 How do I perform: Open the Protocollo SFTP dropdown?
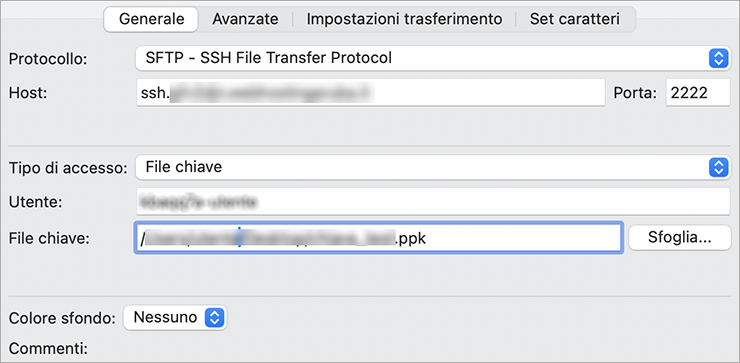432,58
